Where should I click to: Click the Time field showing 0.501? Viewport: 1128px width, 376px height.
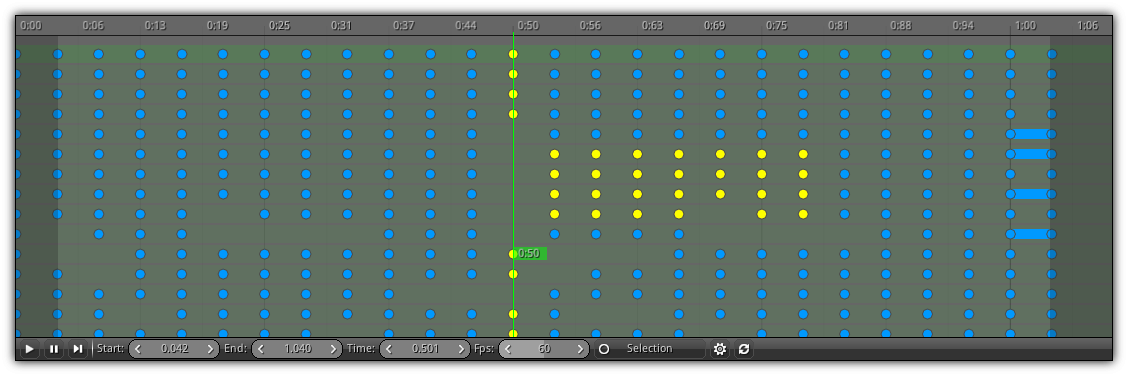click(x=425, y=349)
